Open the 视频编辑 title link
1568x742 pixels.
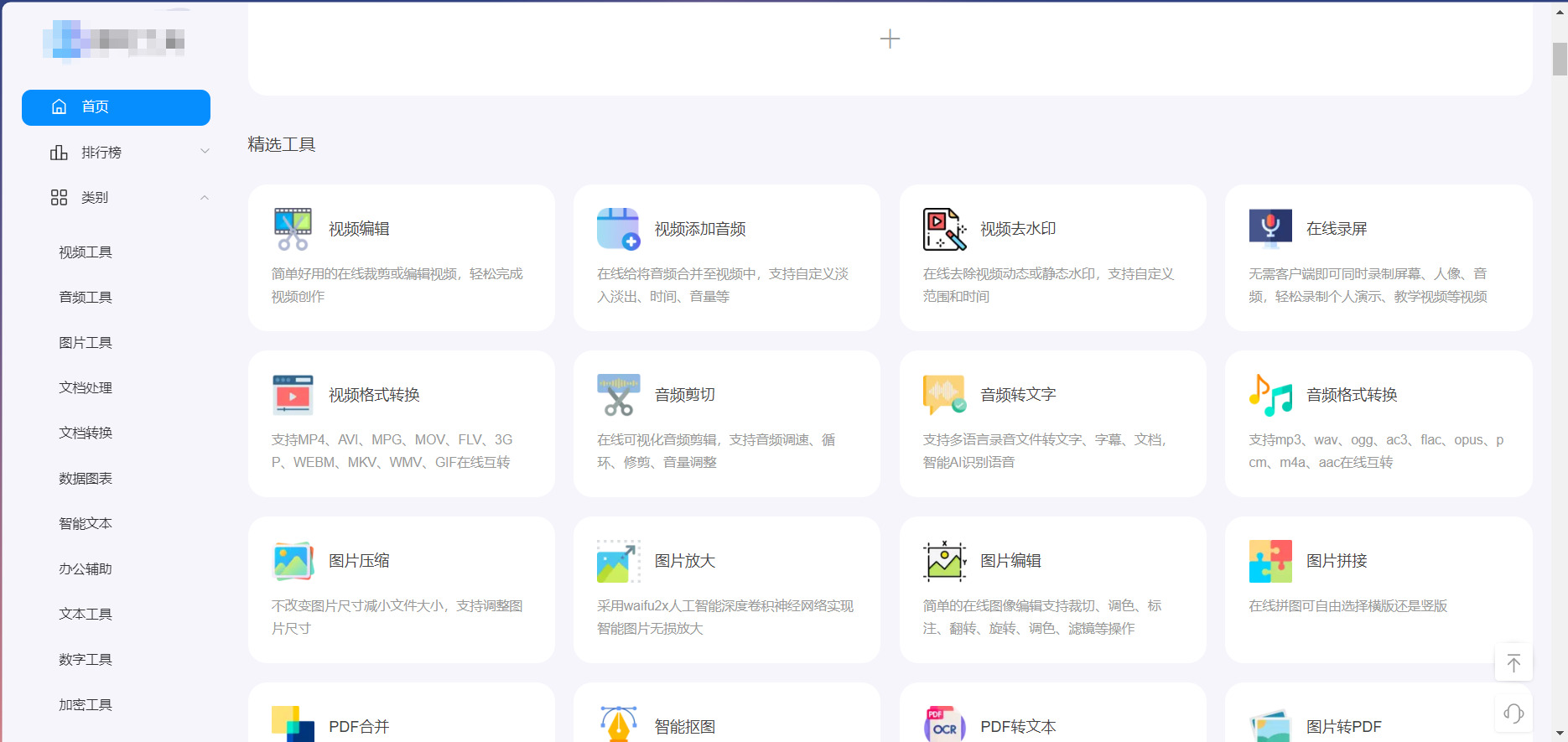[359, 229]
